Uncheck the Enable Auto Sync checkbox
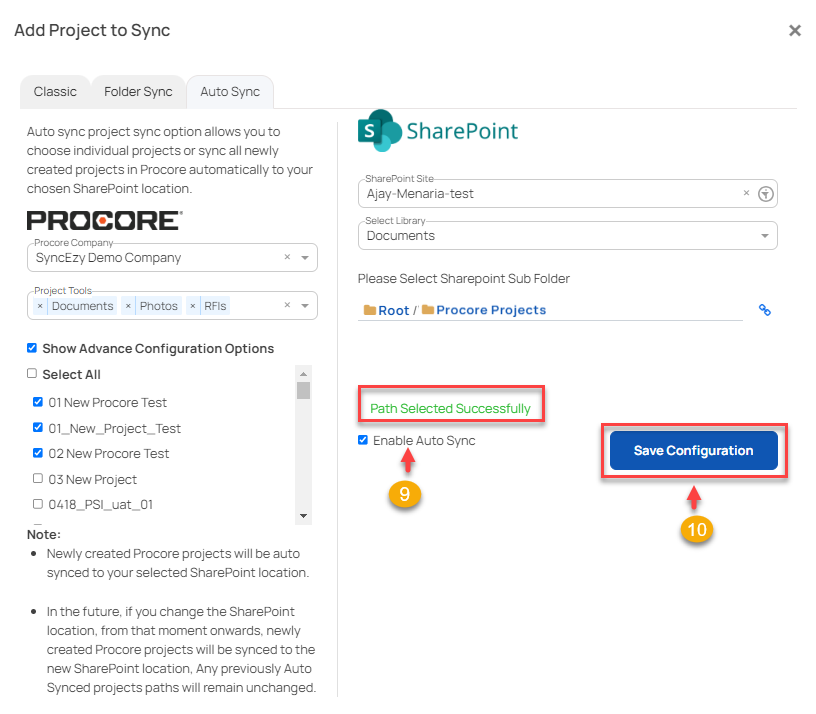This screenshot has width=816, height=714. (362, 440)
